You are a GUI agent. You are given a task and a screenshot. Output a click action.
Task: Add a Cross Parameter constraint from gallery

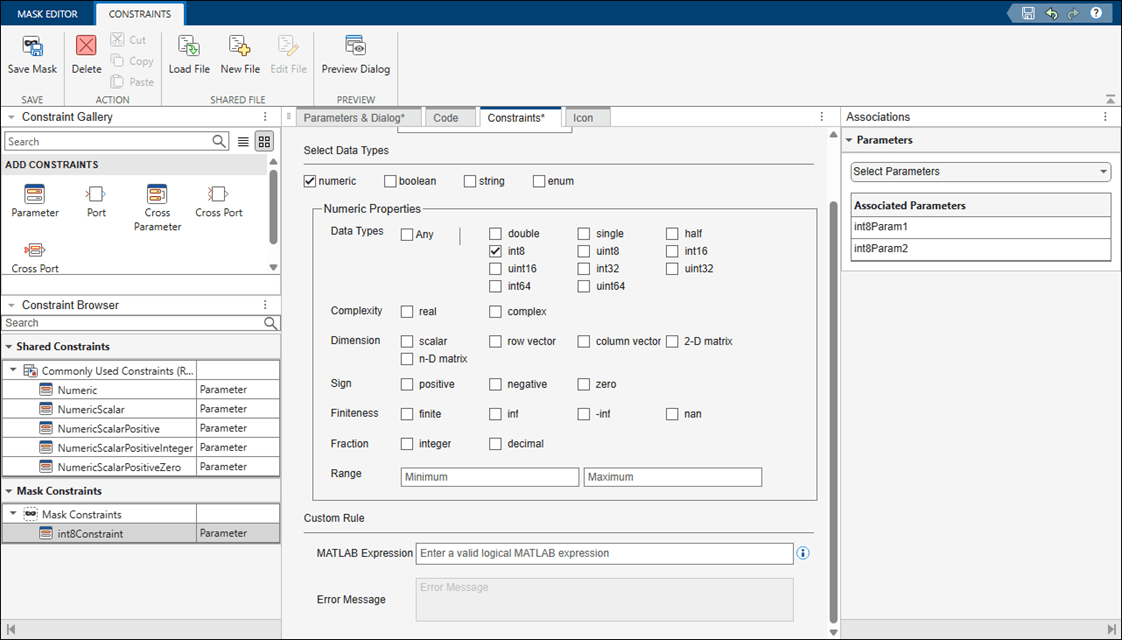click(157, 195)
